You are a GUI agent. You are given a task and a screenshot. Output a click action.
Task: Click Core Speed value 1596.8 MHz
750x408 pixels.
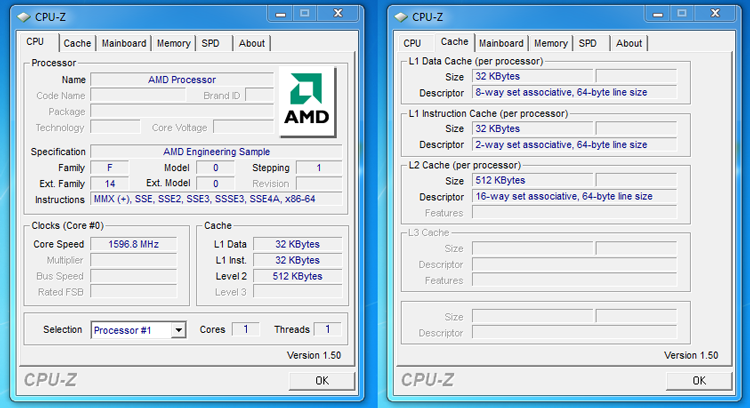tap(133, 244)
